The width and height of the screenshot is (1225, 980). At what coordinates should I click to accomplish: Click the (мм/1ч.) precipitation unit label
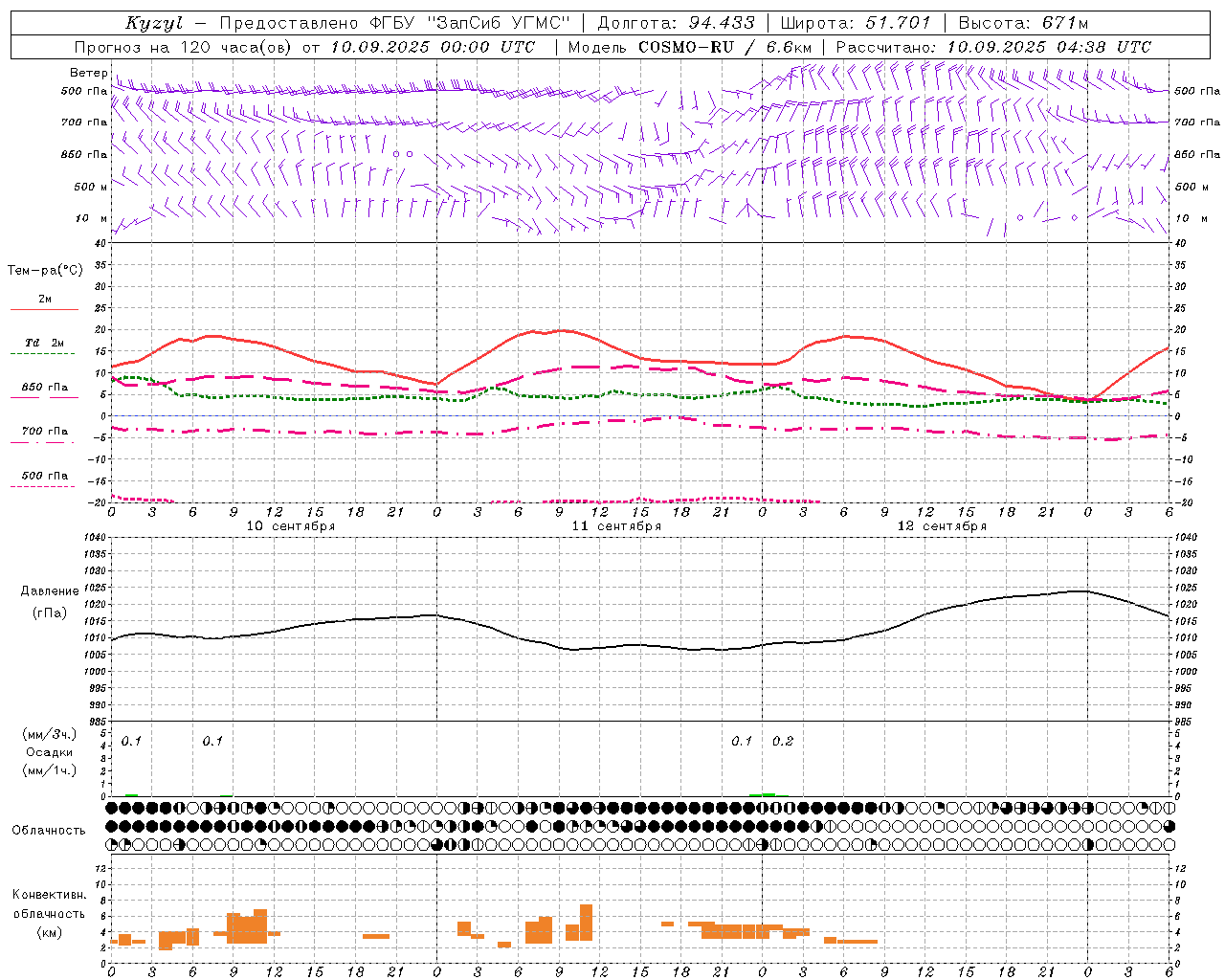(49, 770)
